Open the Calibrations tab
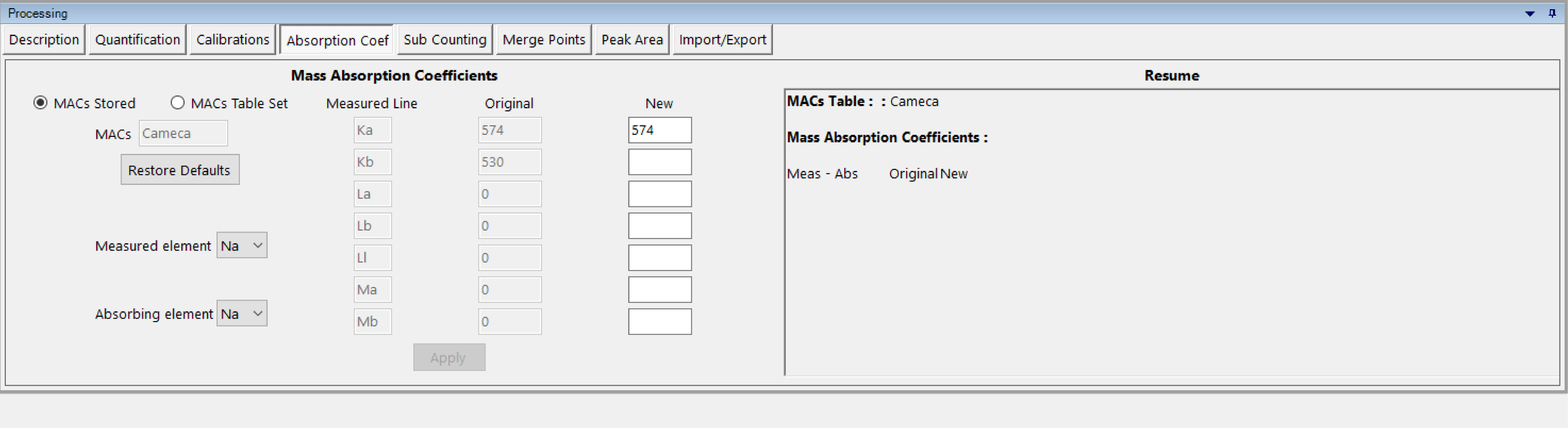The width and height of the screenshot is (1568, 428). click(x=233, y=39)
